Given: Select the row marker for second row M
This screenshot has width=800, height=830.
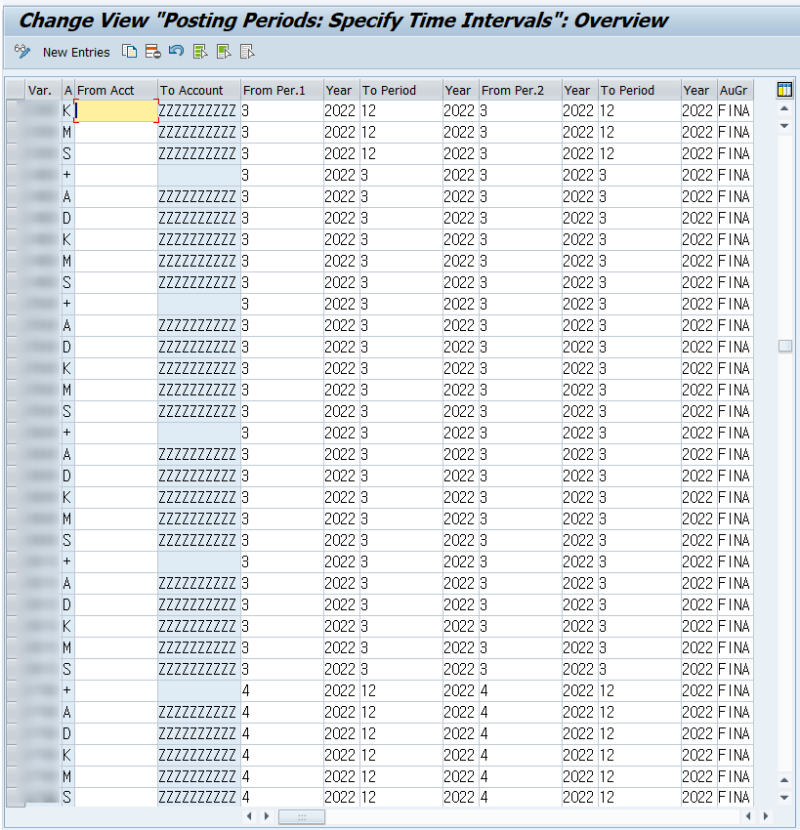Looking at the screenshot, I should (x=15, y=132).
